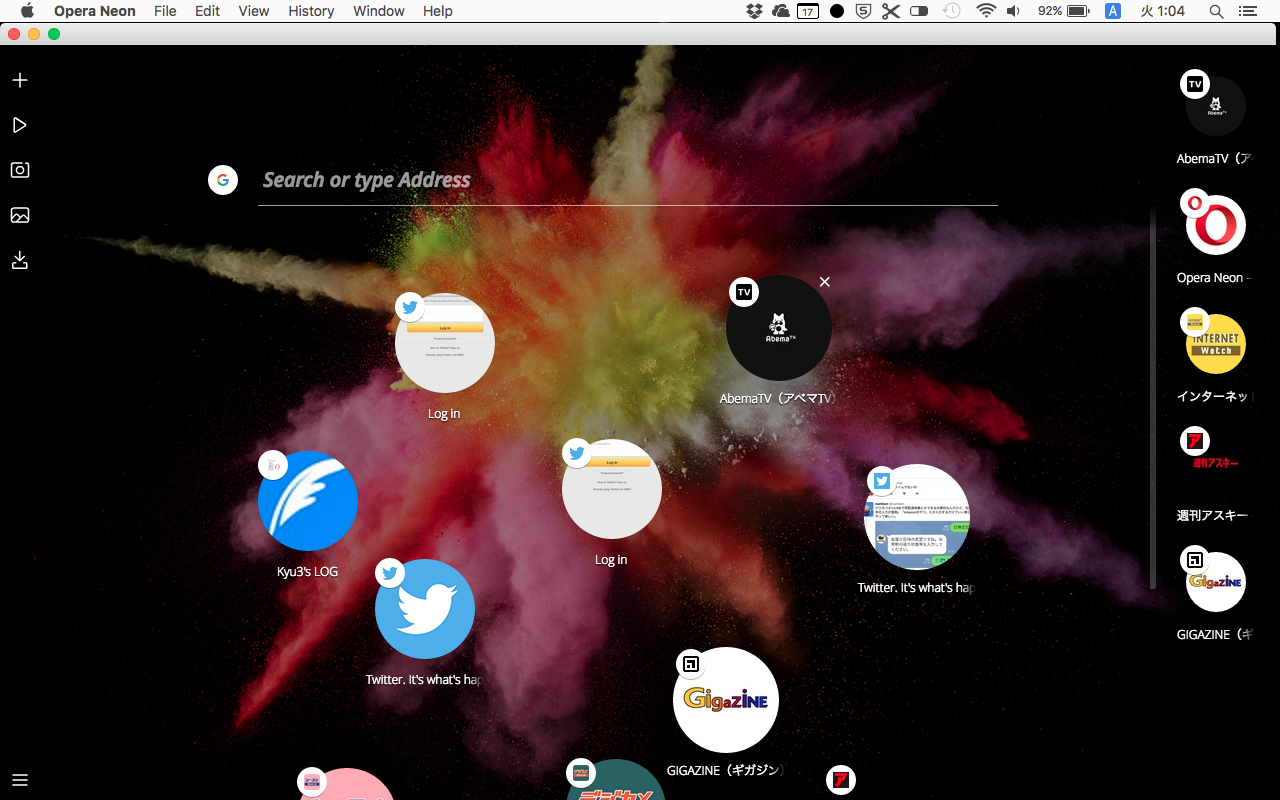Open the calendar 17 menu bar icon

click(x=808, y=11)
